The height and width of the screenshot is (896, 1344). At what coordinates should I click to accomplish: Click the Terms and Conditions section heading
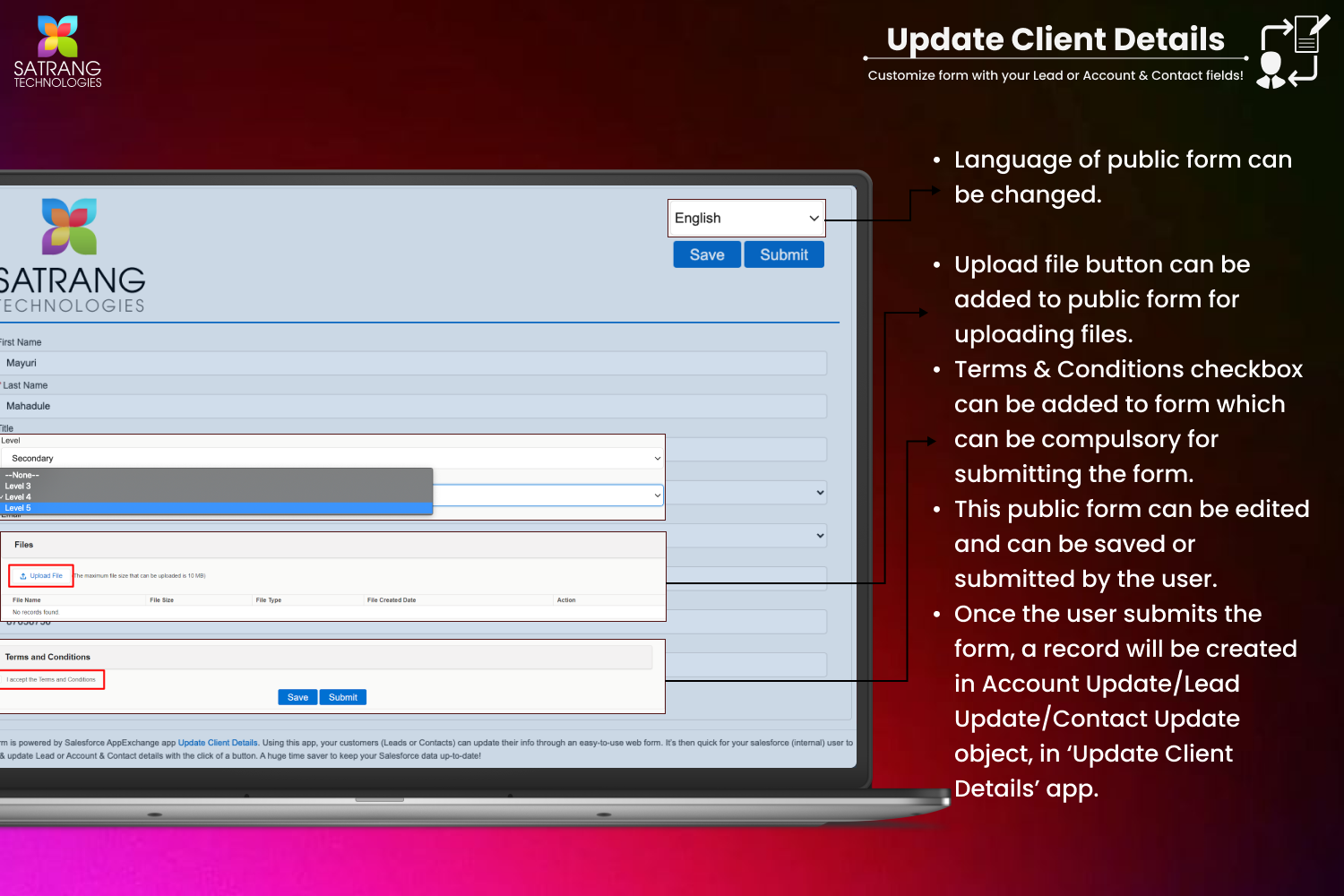[x=47, y=657]
